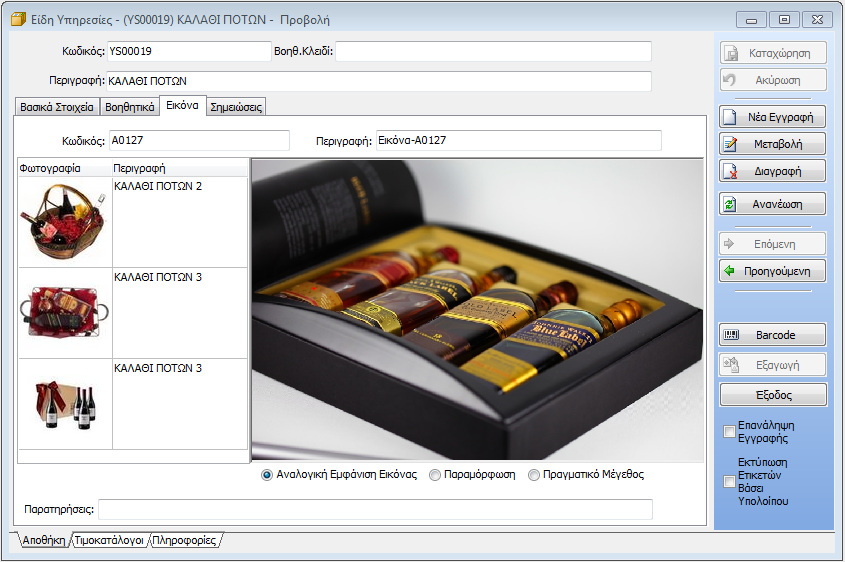Select the Παραμόρφωση radio option
The width and height of the screenshot is (845, 562).
434,475
